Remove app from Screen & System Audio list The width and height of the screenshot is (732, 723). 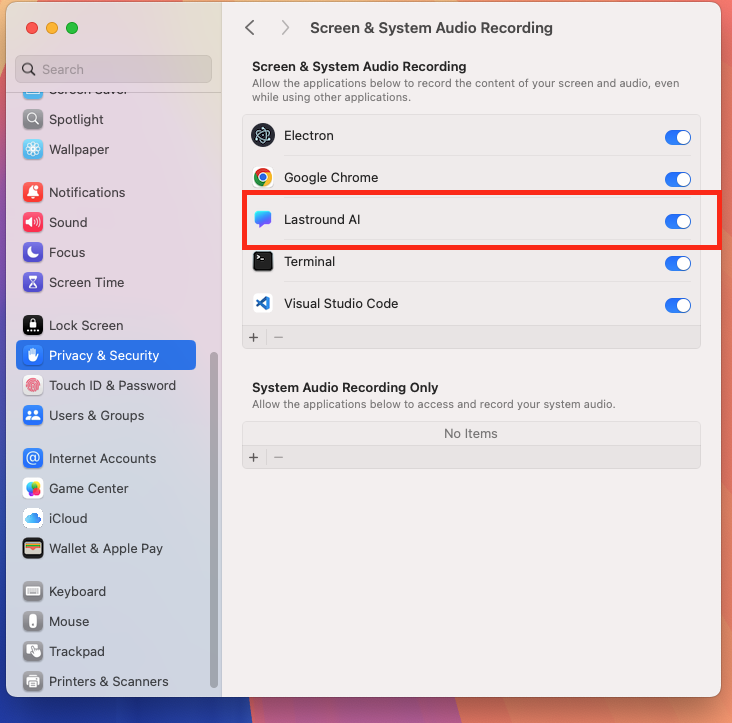click(x=279, y=337)
